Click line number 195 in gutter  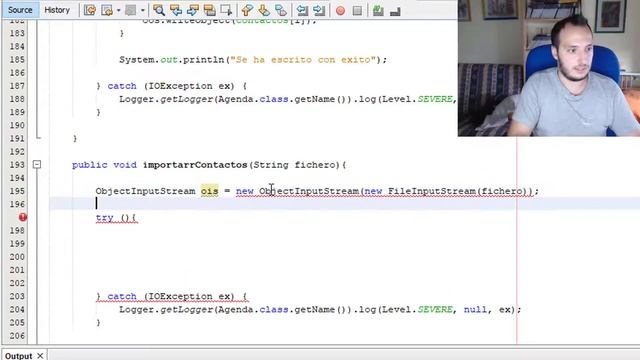[17, 191]
